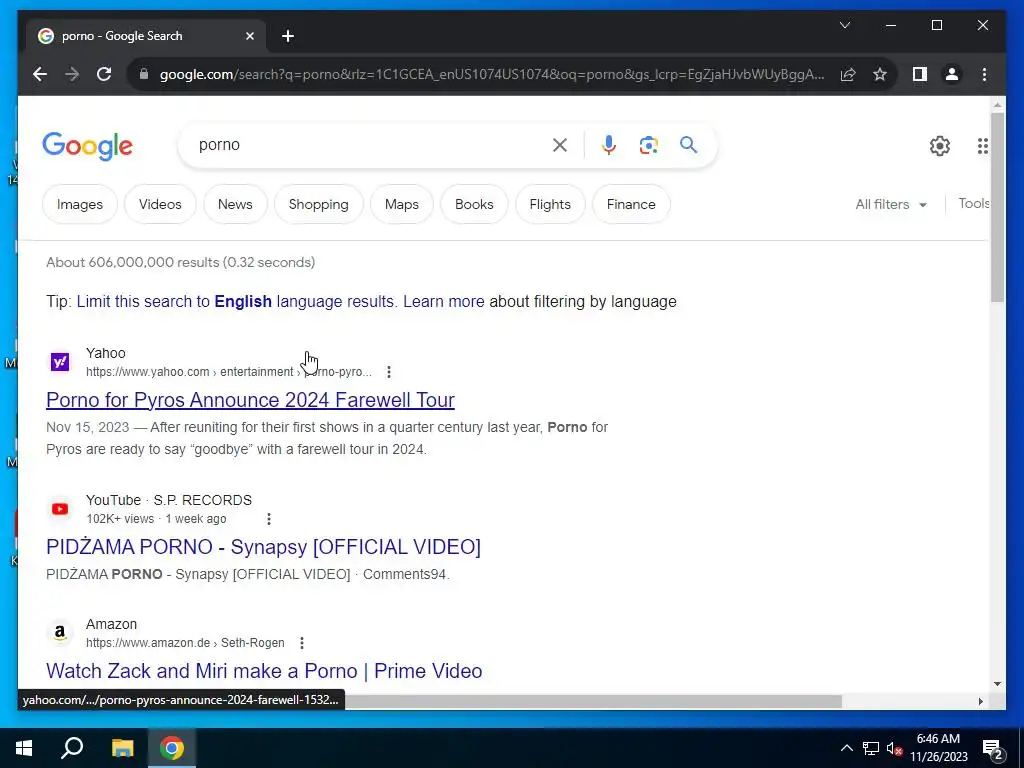Open more options for the Amazon result

point(302,643)
